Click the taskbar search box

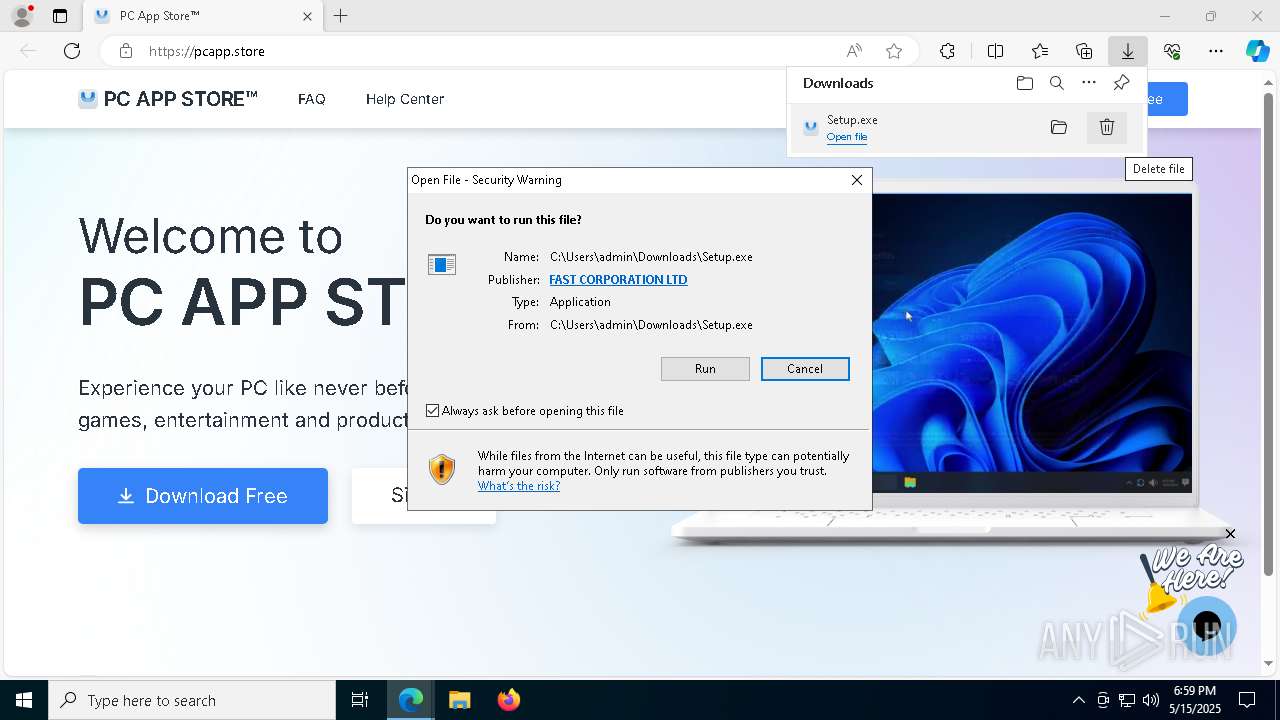tap(192, 700)
